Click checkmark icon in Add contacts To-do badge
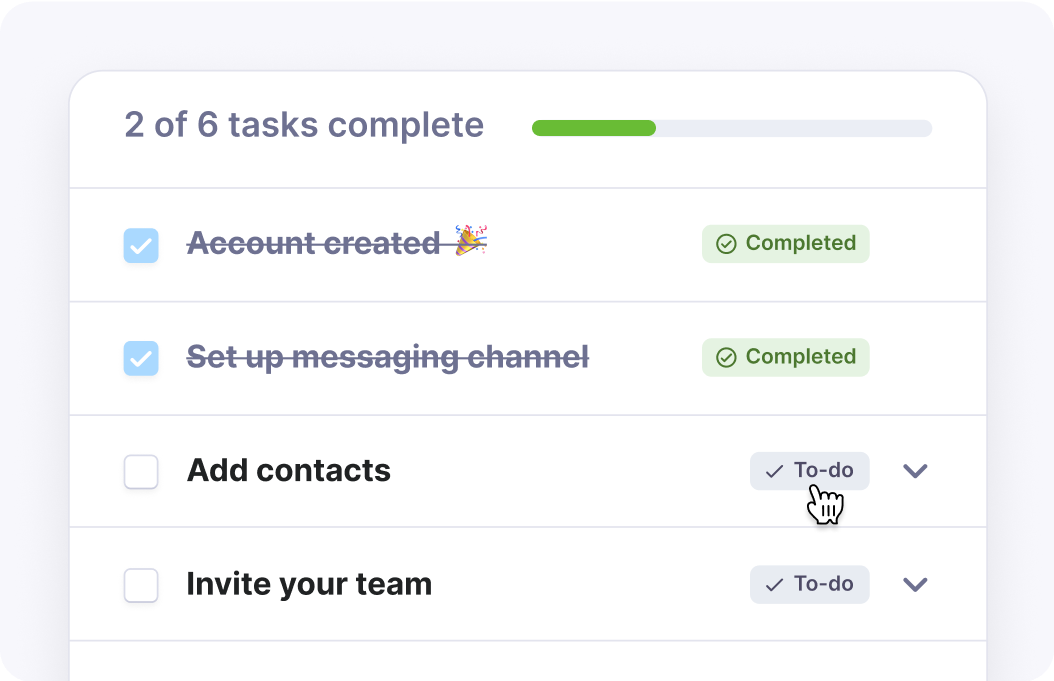Image resolution: width=1054 pixels, height=681 pixels. click(774, 471)
